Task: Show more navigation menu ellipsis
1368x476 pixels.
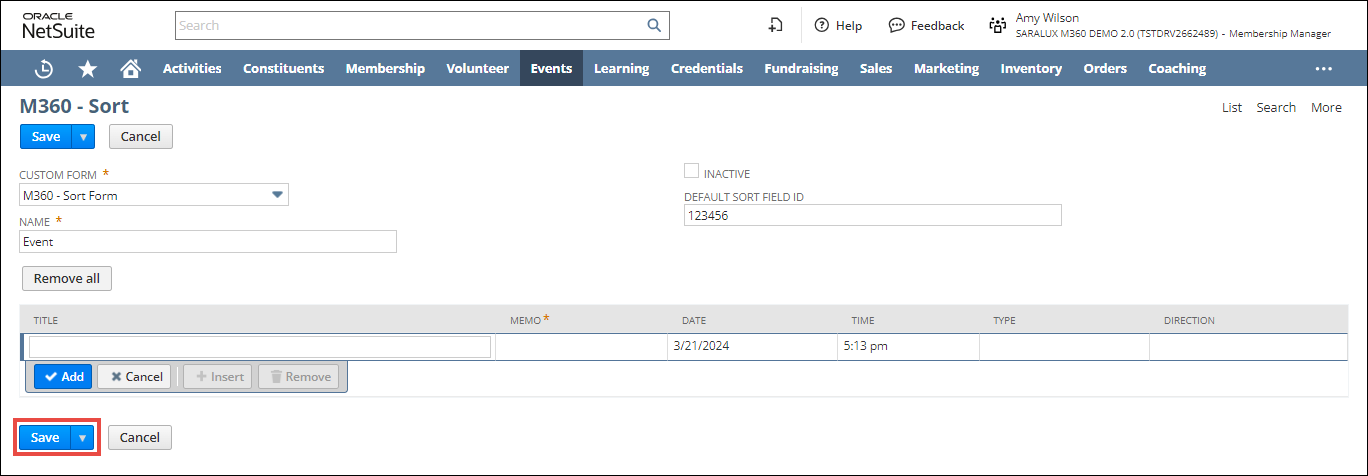Action: pyautogui.click(x=1324, y=69)
